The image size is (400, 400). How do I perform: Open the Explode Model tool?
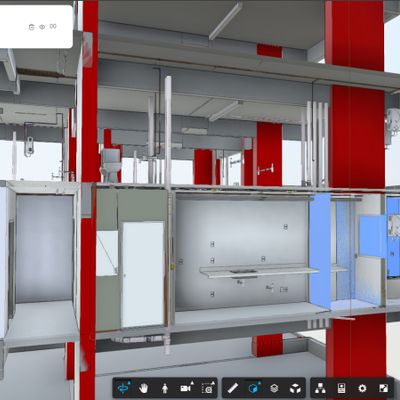(x=295, y=388)
